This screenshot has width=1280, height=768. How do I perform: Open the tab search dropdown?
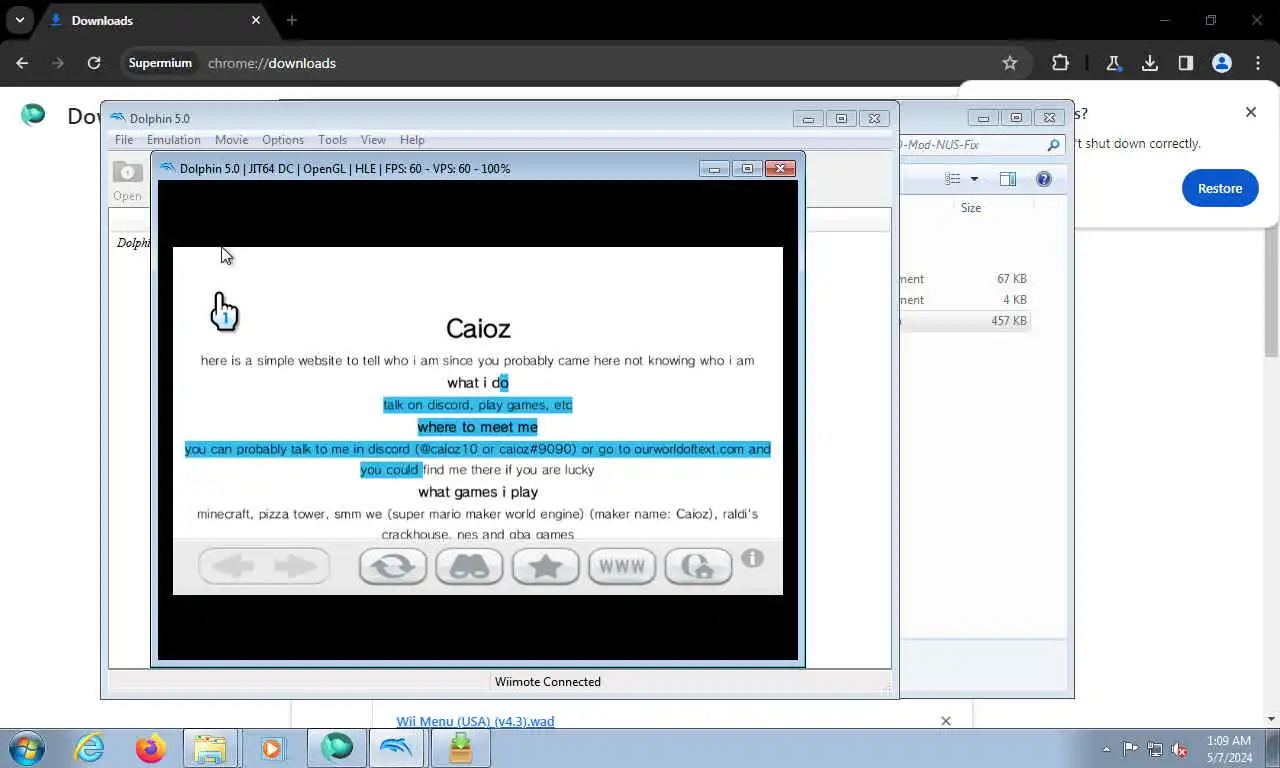(x=19, y=20)
